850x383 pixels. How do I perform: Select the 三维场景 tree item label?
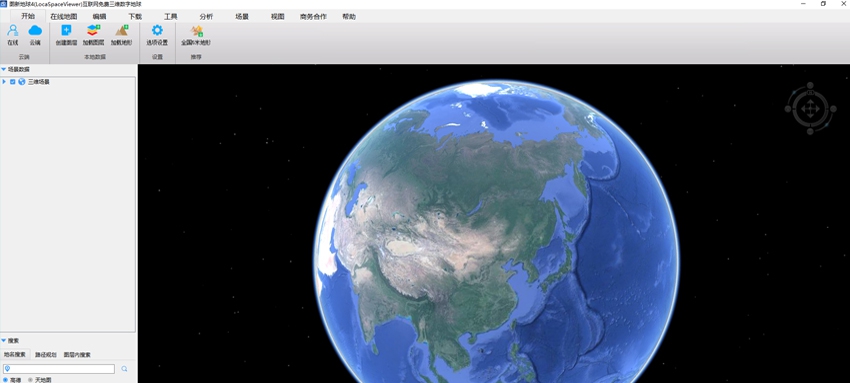point(38,82)
